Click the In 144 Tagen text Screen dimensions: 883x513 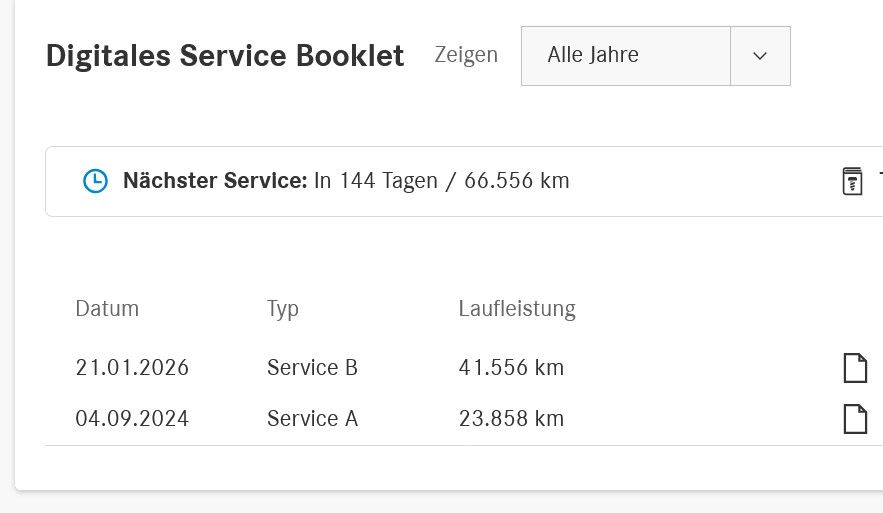coord(376,181)
